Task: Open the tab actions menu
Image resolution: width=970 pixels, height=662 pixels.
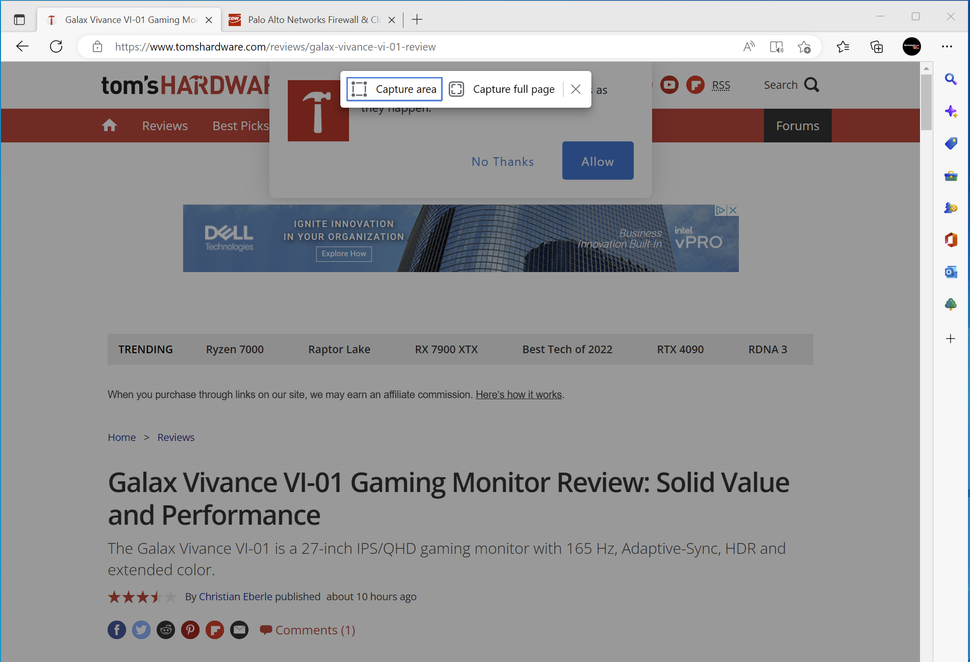Action: [18, 18]
